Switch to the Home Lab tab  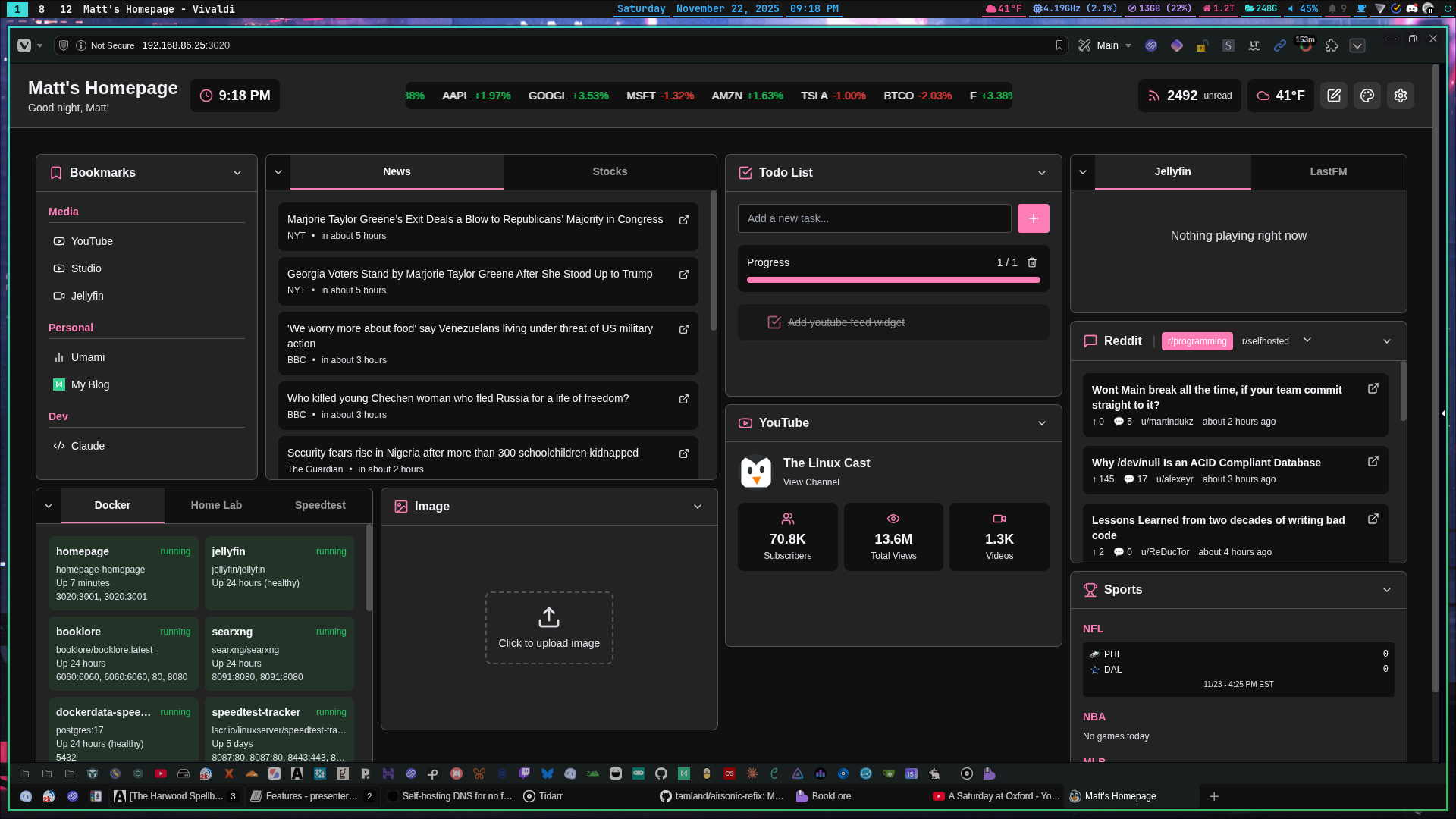point(216,505)
